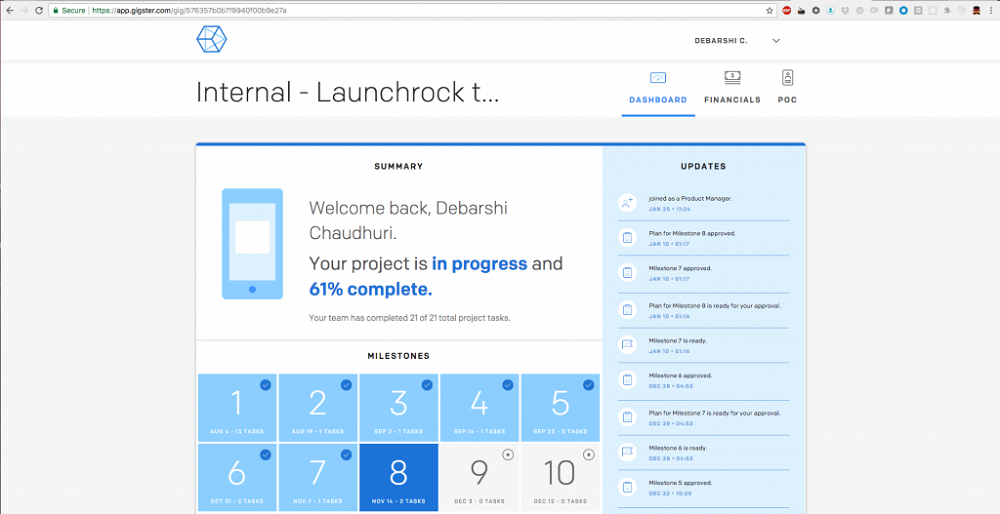Screen dimensions: 1000x514
Task: Click the phone illustration in Summary
Action: click(x=252, y=244)
